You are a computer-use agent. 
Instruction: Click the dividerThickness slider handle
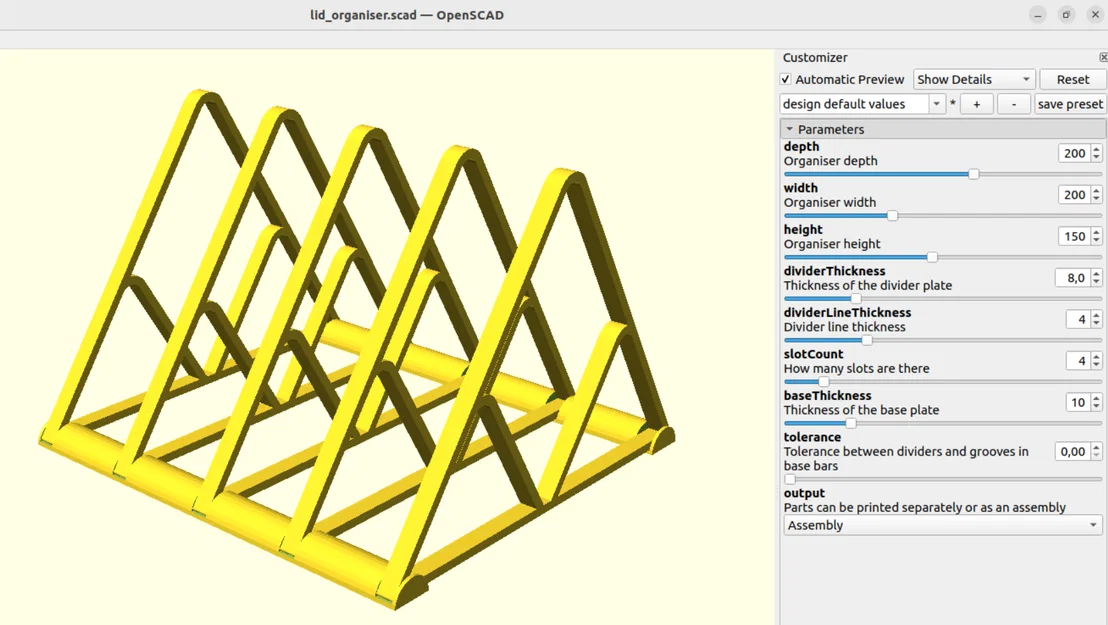pos(856,299)
